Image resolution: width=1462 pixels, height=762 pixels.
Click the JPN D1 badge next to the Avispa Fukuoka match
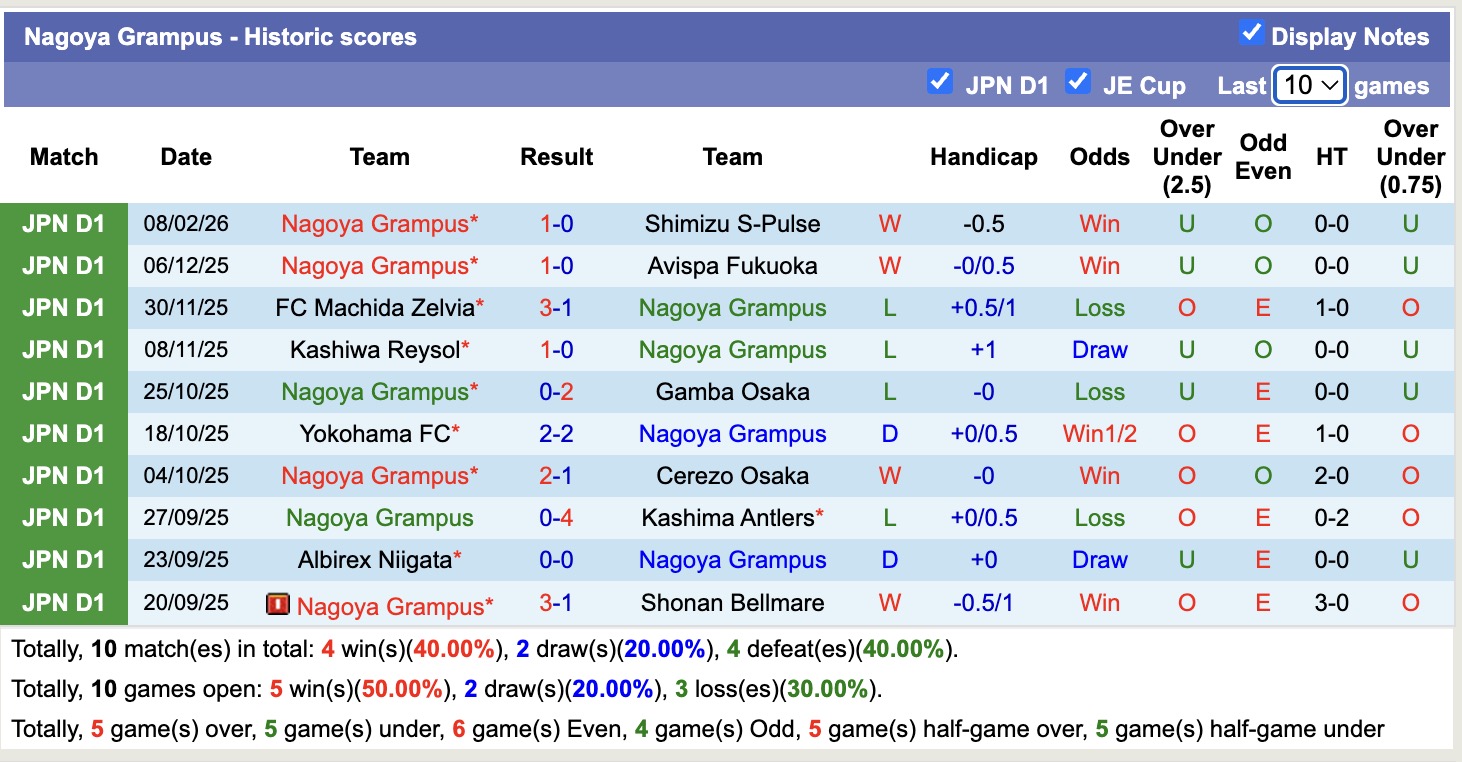point(63,266)
